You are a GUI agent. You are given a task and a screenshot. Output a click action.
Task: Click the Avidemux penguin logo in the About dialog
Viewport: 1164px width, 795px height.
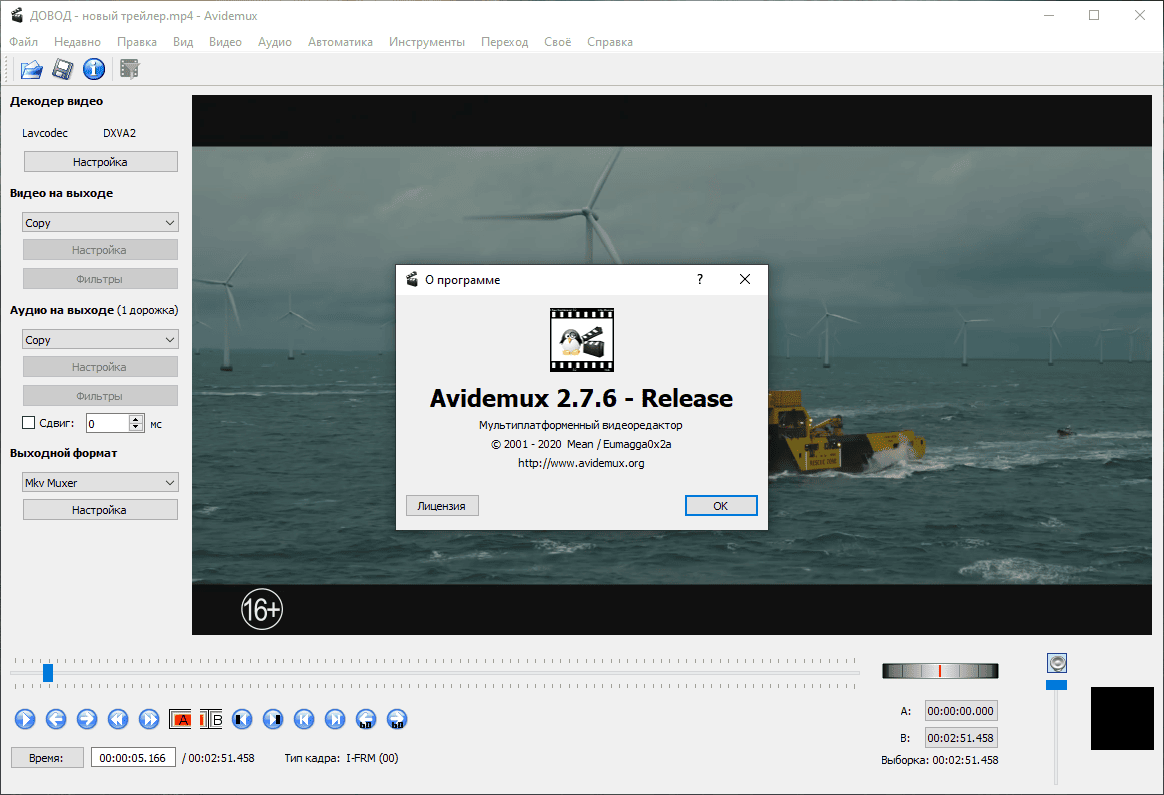(x=582, y=340)
